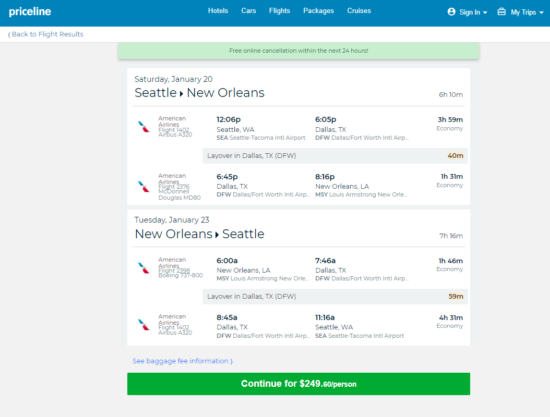Expand the My Trips dropdown arrow
The width and height of the screenshot is (550, 417).
[x=541, y=13]
